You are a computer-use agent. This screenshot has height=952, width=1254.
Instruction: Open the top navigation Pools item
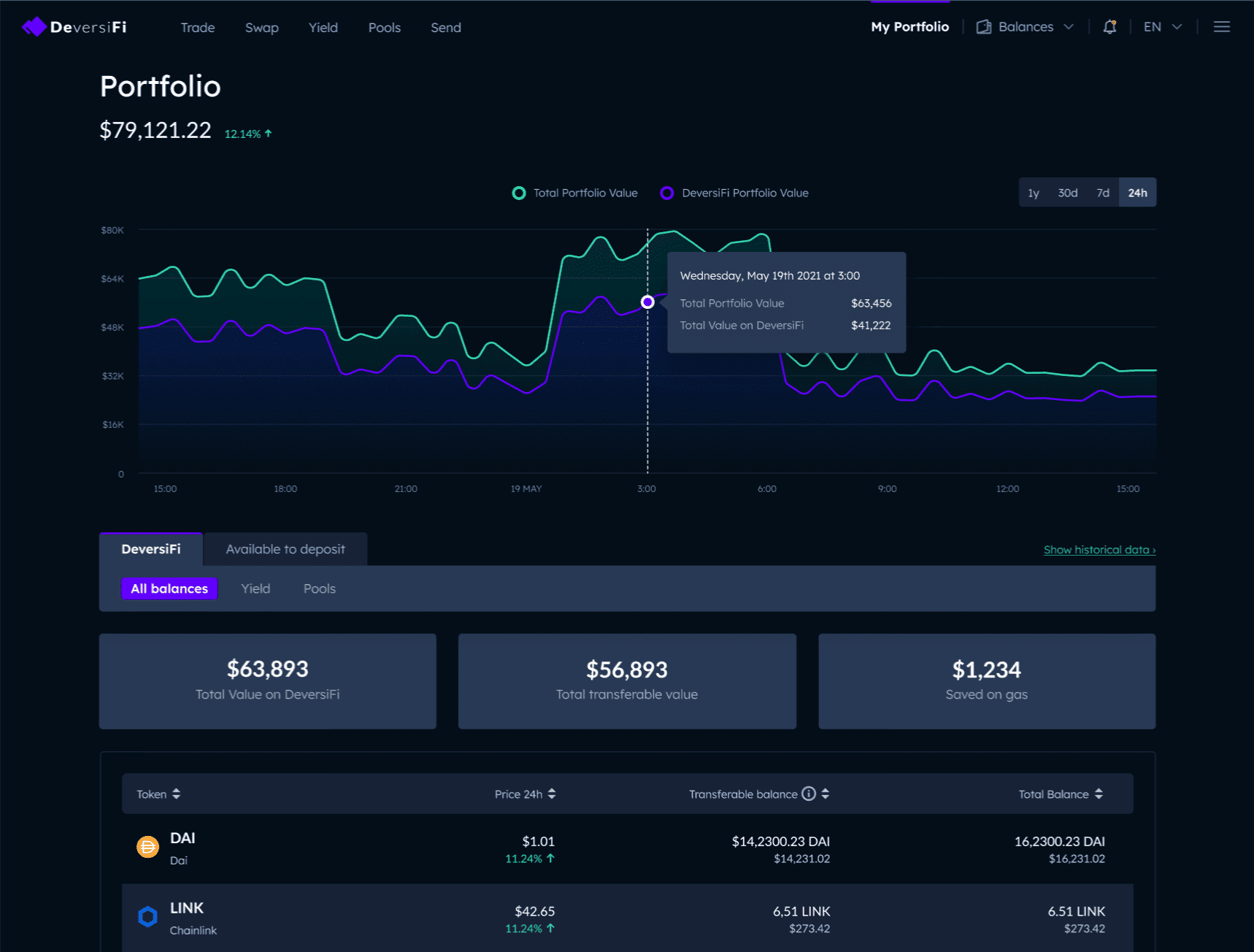[x=385, y=28]
